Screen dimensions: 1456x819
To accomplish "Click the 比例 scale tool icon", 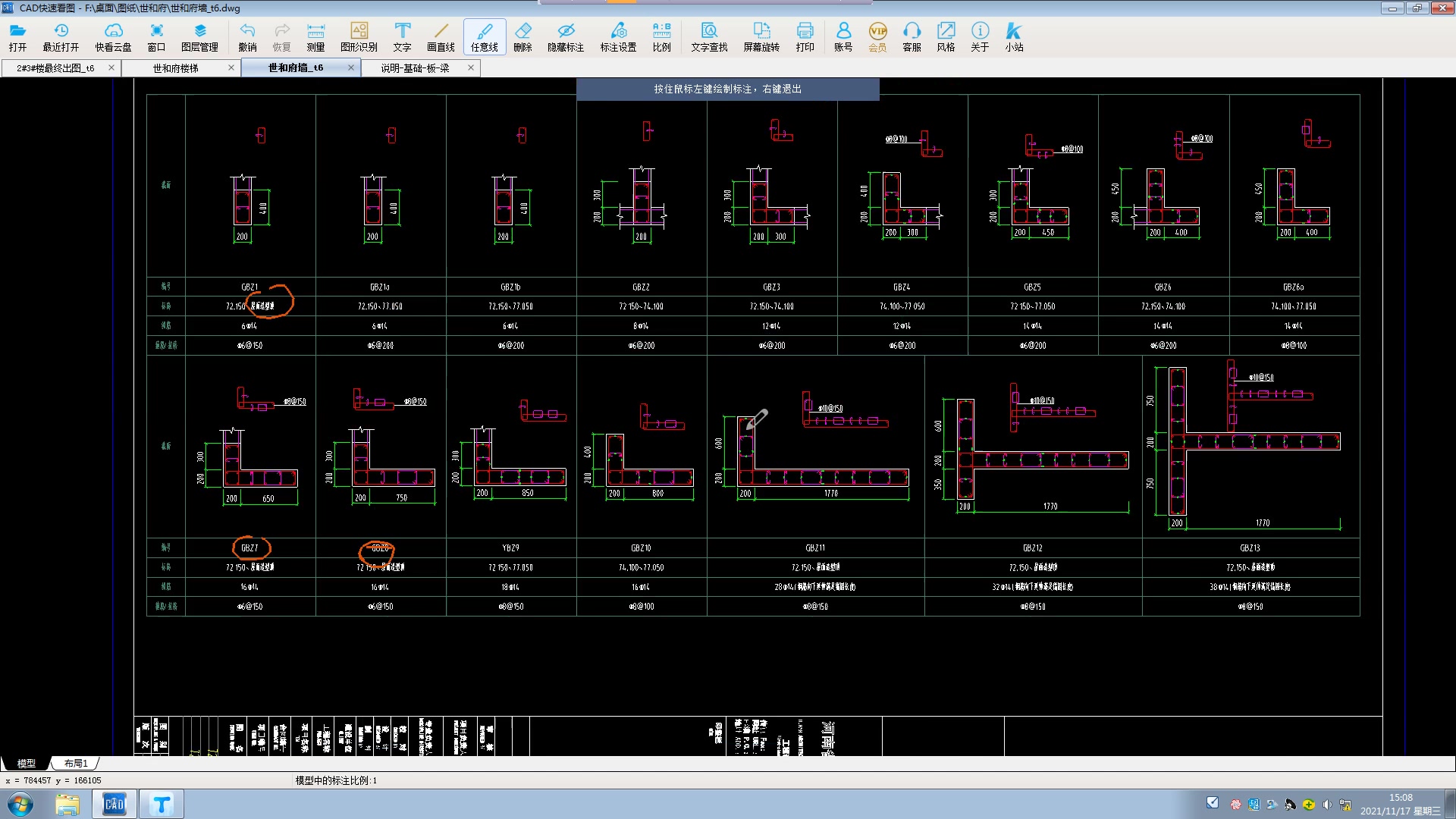I will tap(661, 36).
